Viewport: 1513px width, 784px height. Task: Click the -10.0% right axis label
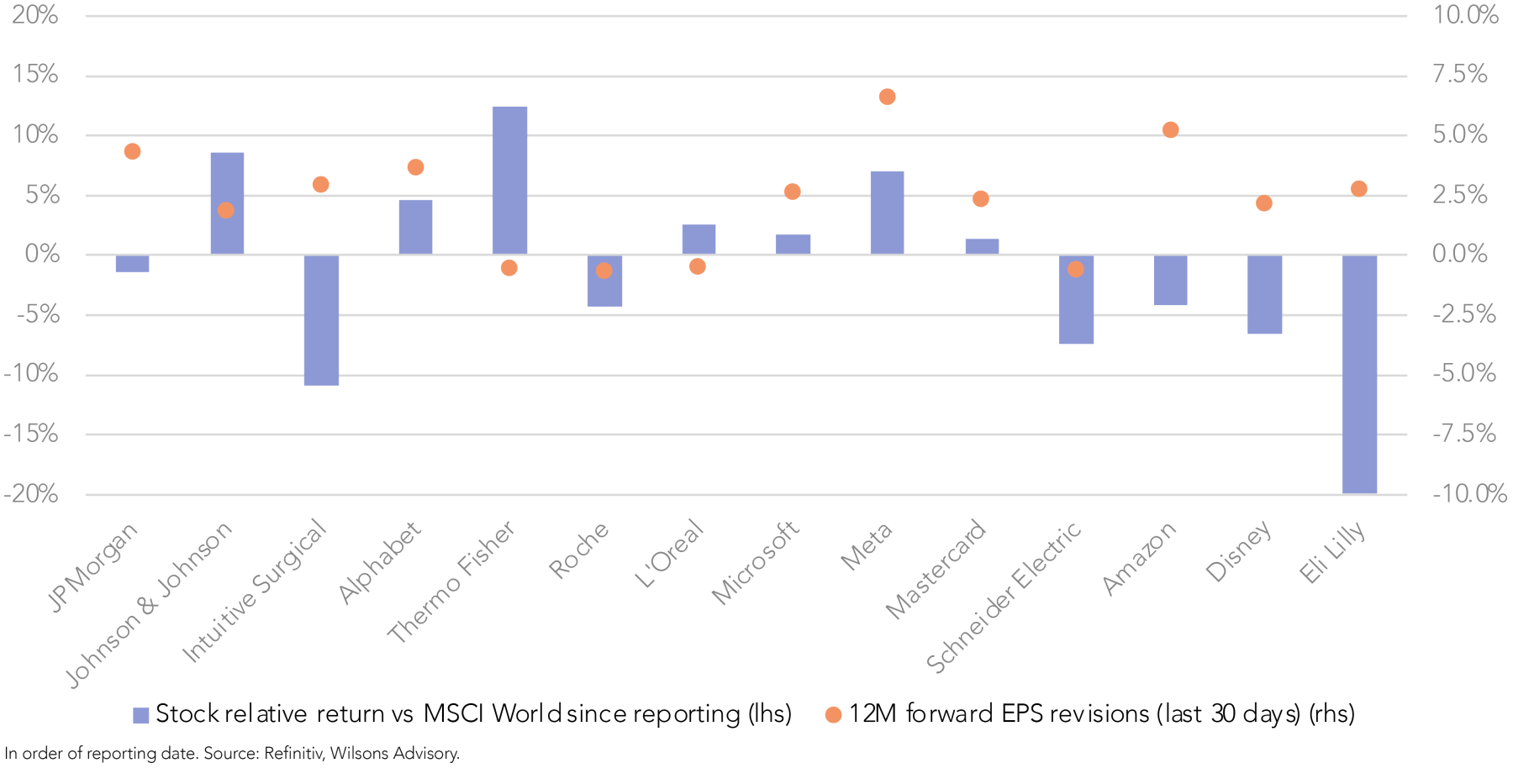[x=1468, y=493]
